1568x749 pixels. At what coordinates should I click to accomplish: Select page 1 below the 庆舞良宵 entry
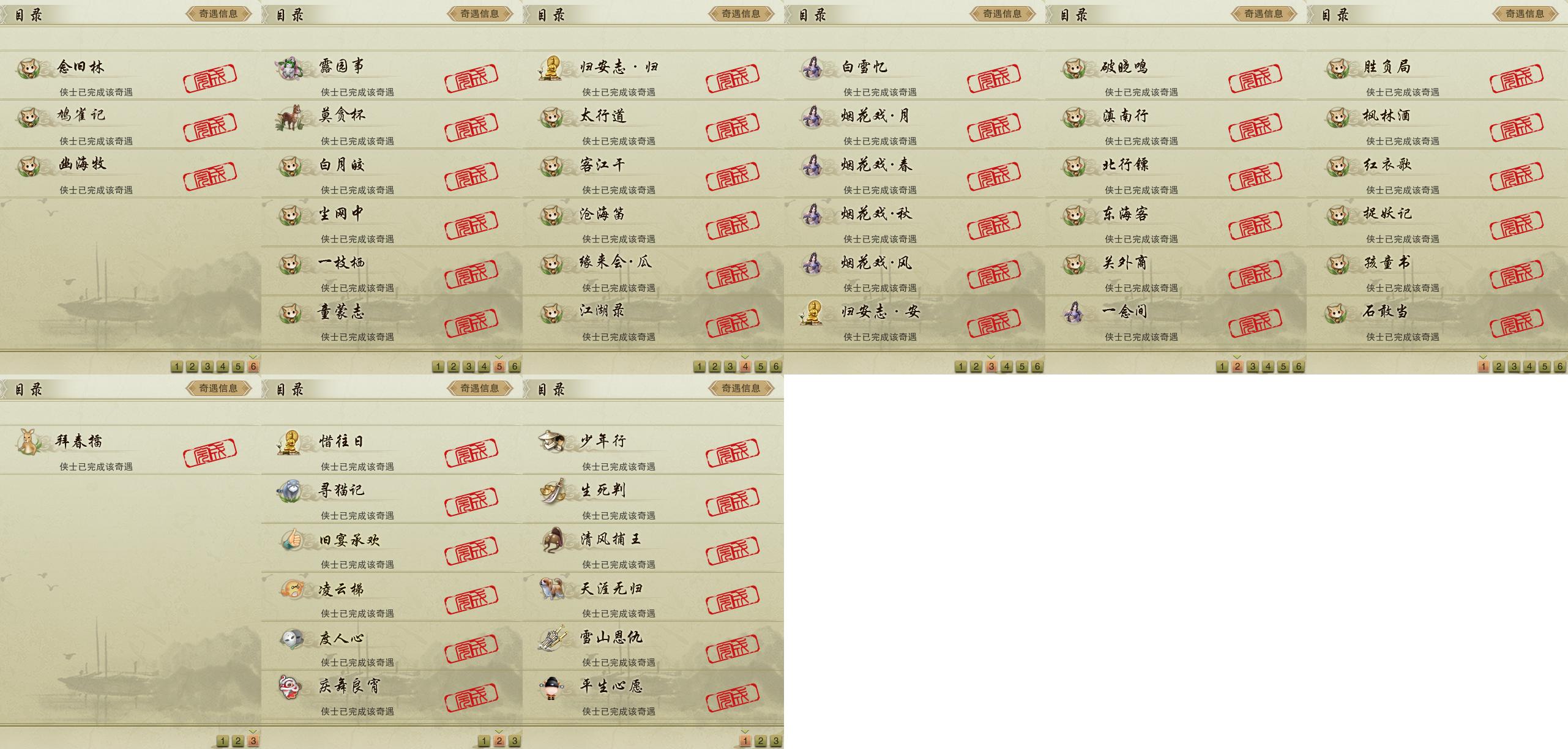(x=483, y=741)
